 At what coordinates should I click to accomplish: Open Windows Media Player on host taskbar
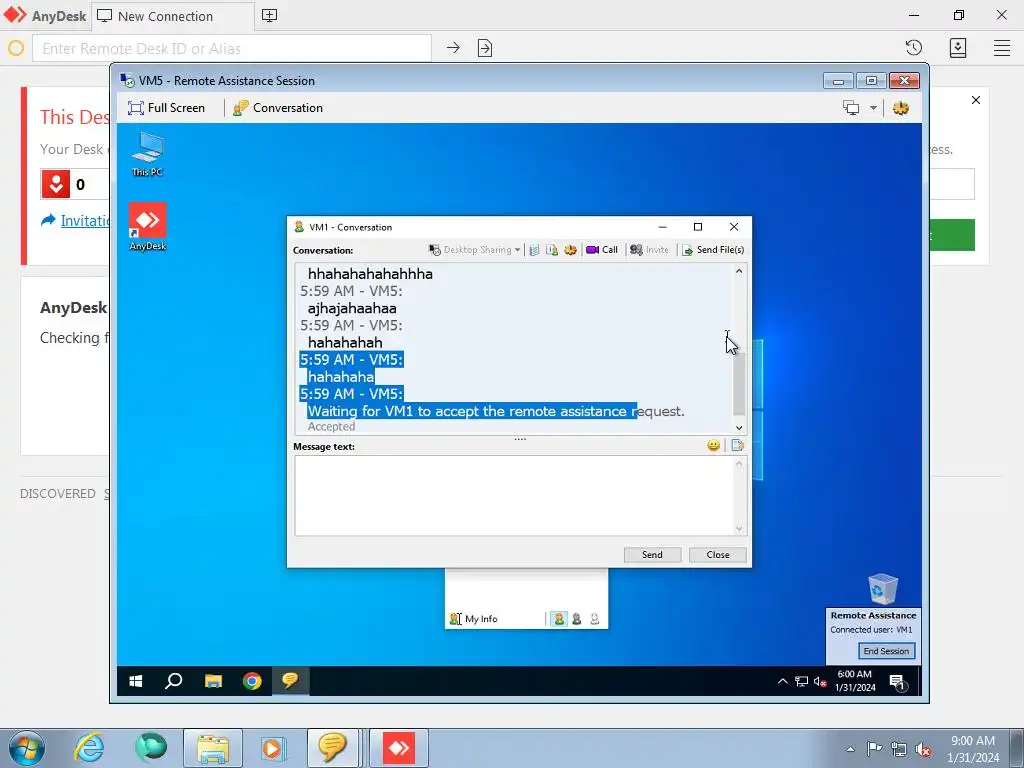(x=272, y=748)
